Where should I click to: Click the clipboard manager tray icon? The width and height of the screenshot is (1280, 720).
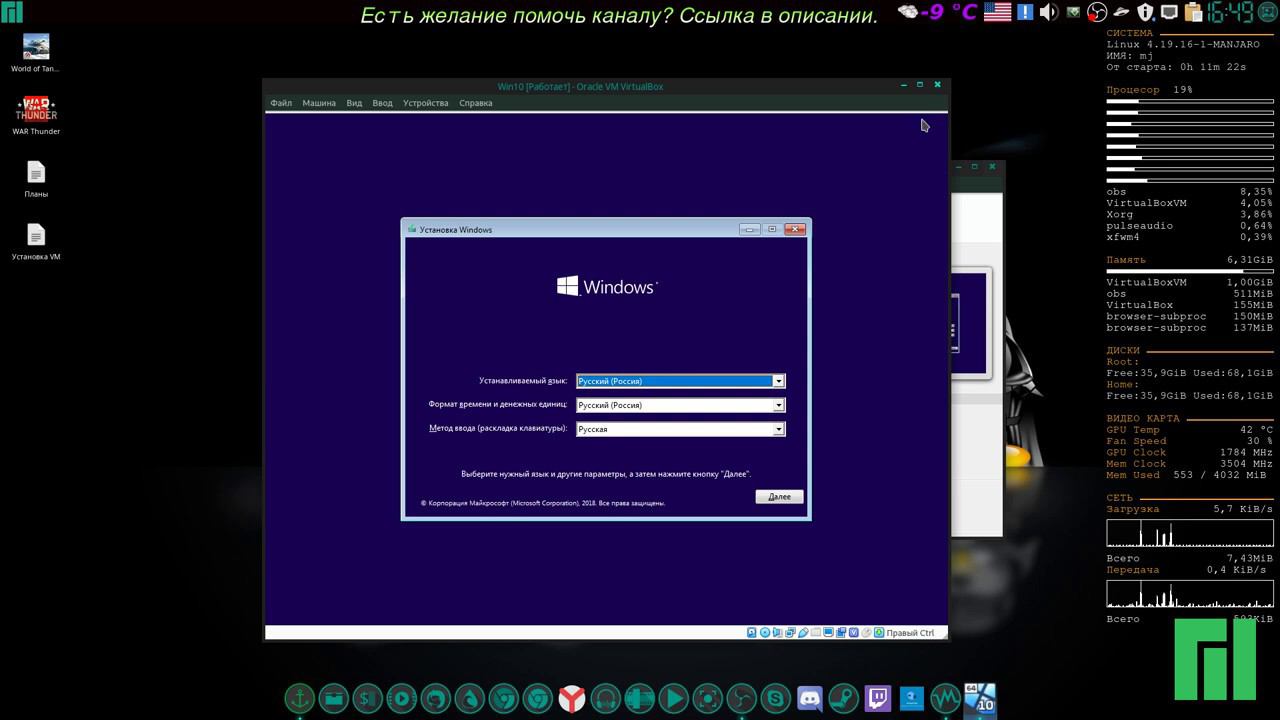pos(1193,12)
